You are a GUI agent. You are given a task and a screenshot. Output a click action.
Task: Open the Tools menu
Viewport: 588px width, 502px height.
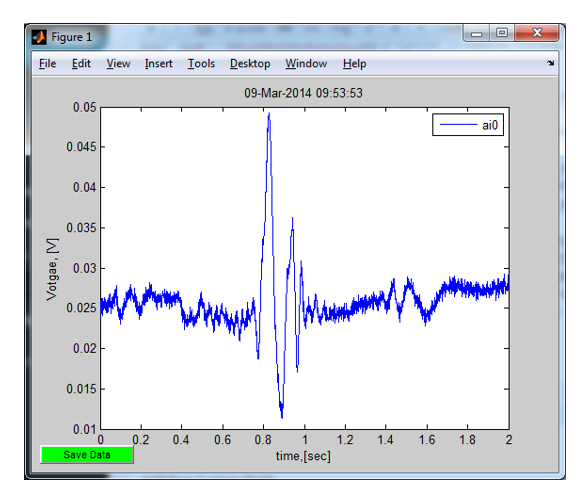(201, 64)
